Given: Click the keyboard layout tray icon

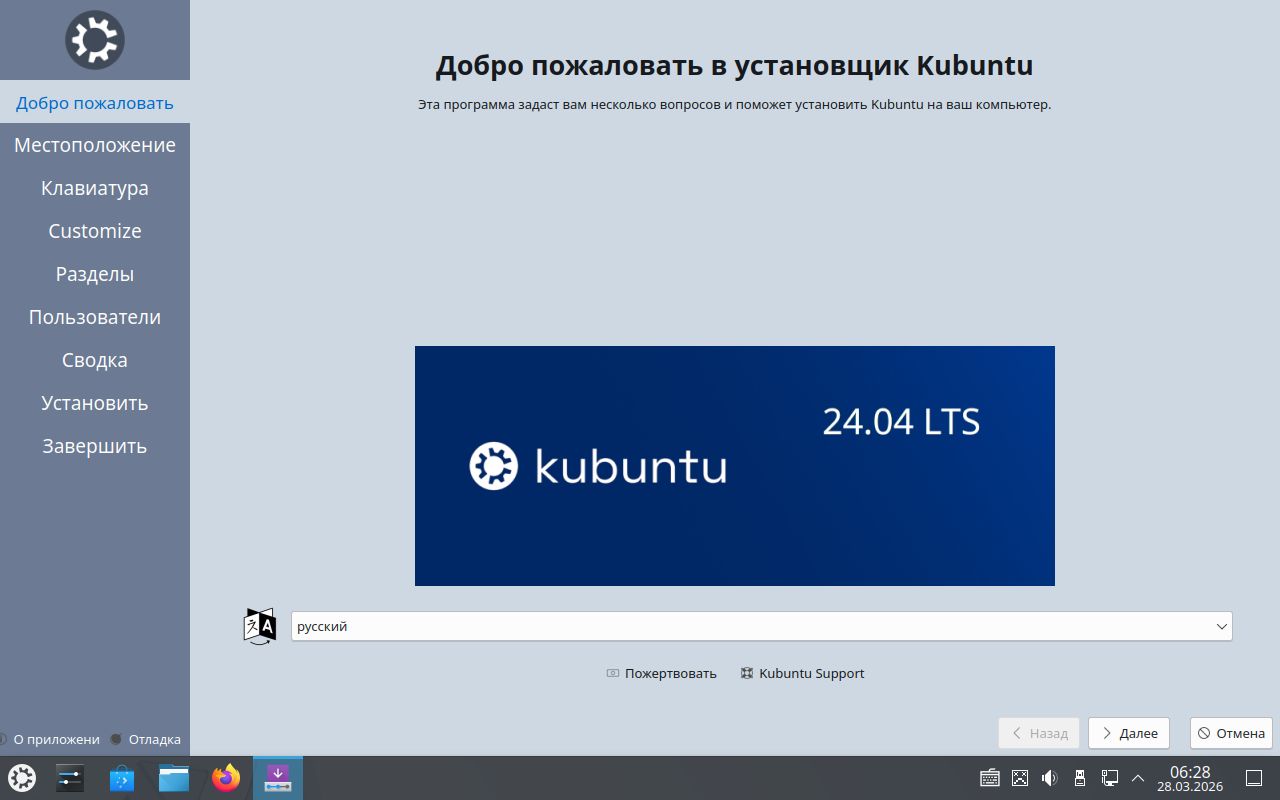Looking at the screenshot, I should 990,778.
